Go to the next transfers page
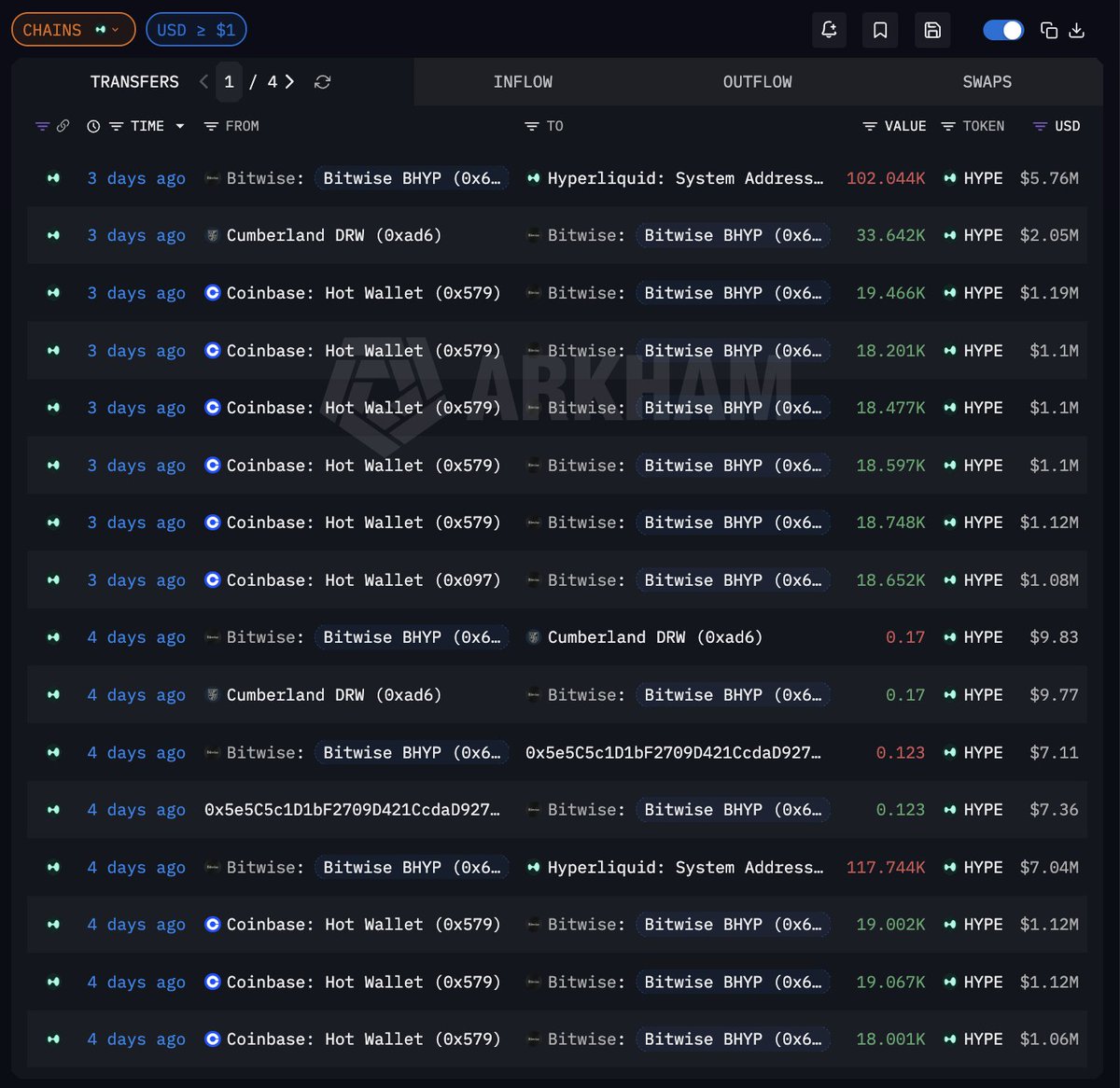This screenshot has height=1088, width=1120. [290, 82]
